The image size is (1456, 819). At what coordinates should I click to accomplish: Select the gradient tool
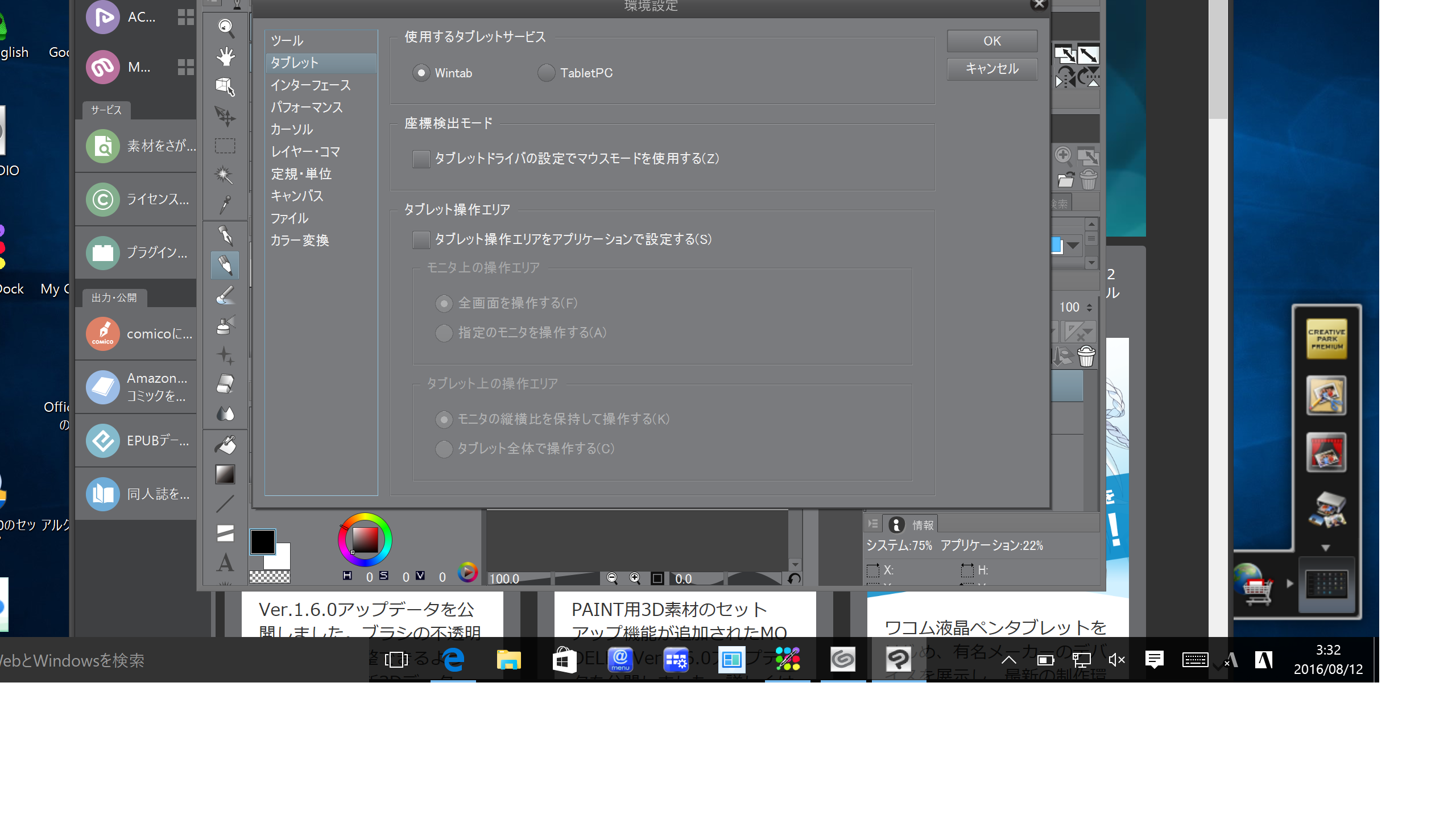[225, 474]
